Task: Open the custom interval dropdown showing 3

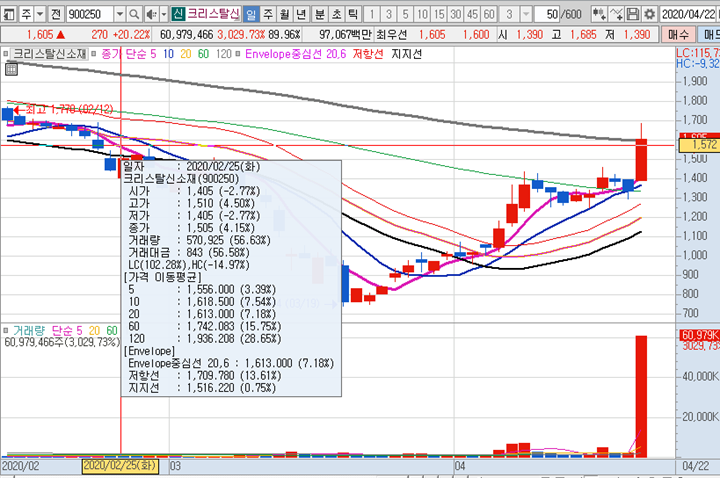Action: [x=526, y=15]
